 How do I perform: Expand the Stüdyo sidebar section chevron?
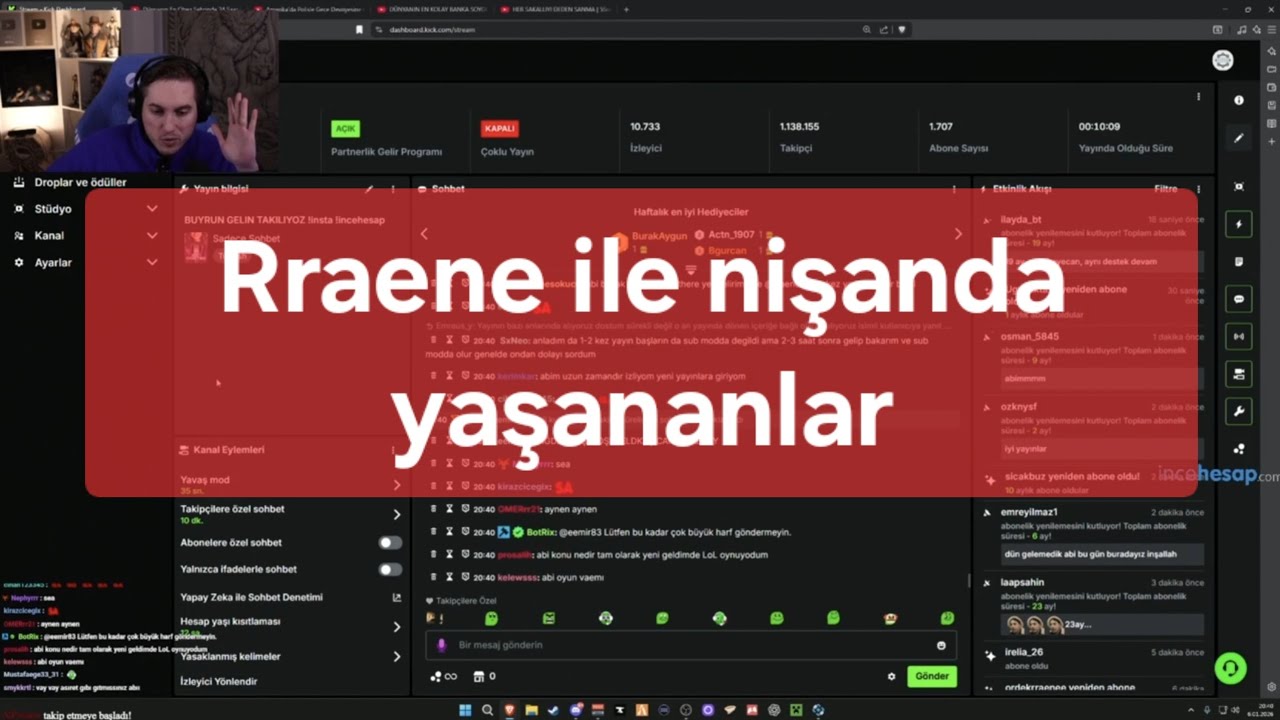coord(152,209)
